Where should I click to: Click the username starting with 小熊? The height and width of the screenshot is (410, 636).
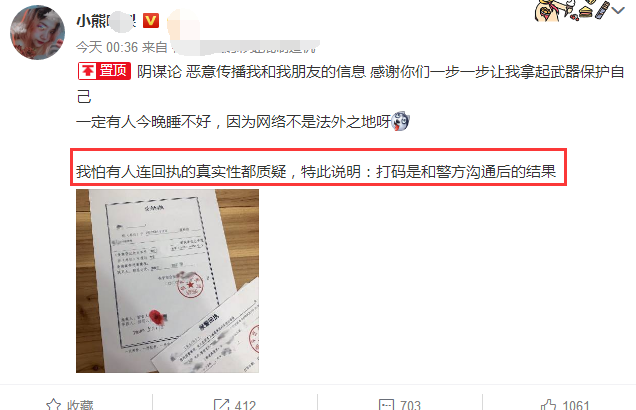[x=106, y=21]
